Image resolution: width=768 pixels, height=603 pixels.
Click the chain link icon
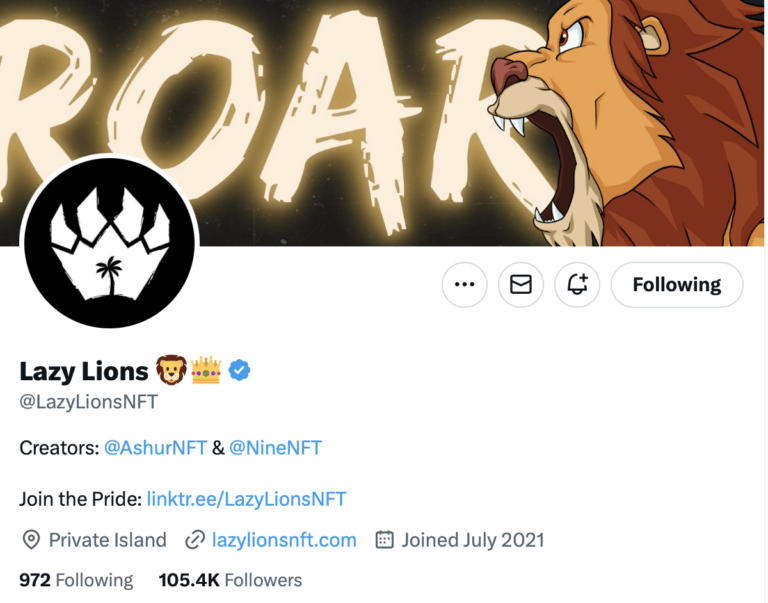coord(195,540)
